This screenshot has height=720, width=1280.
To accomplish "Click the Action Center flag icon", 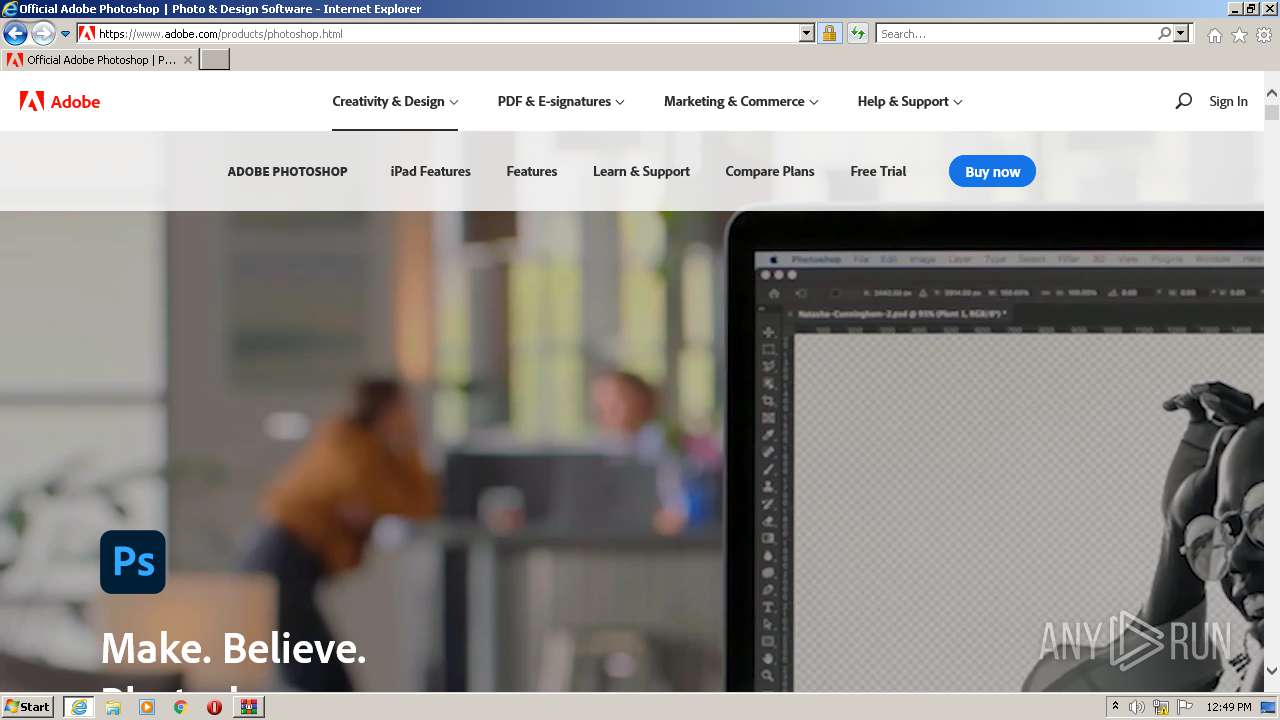I will tap(1185, 707).
